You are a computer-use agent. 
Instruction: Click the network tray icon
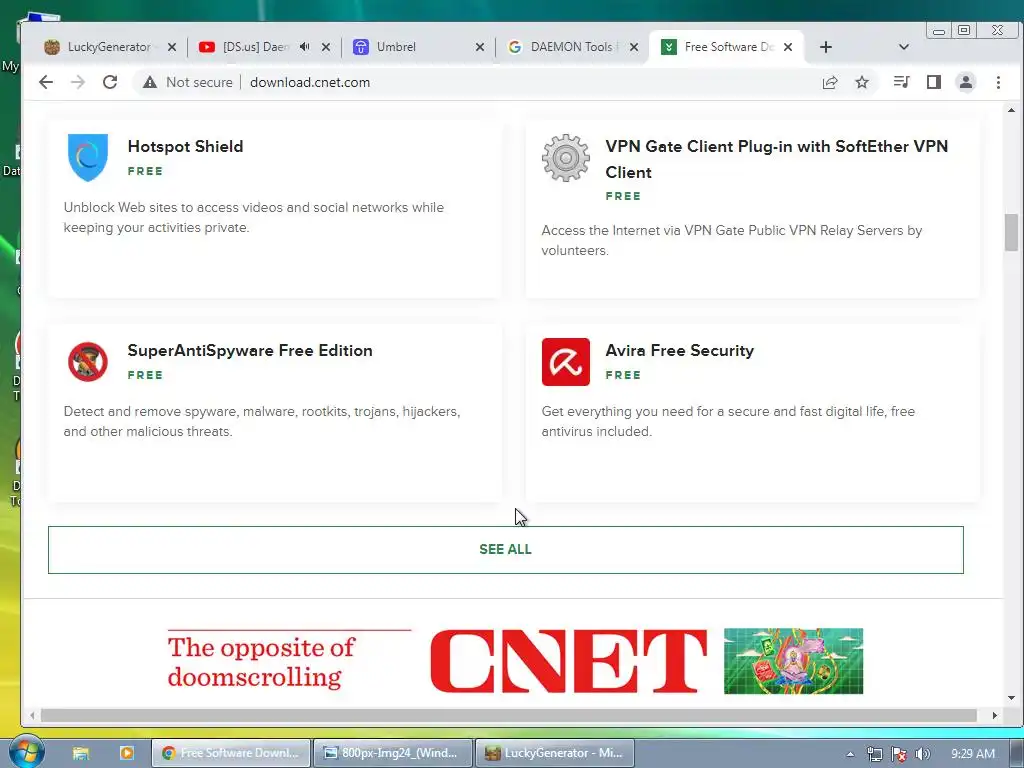tap(874, 754)
